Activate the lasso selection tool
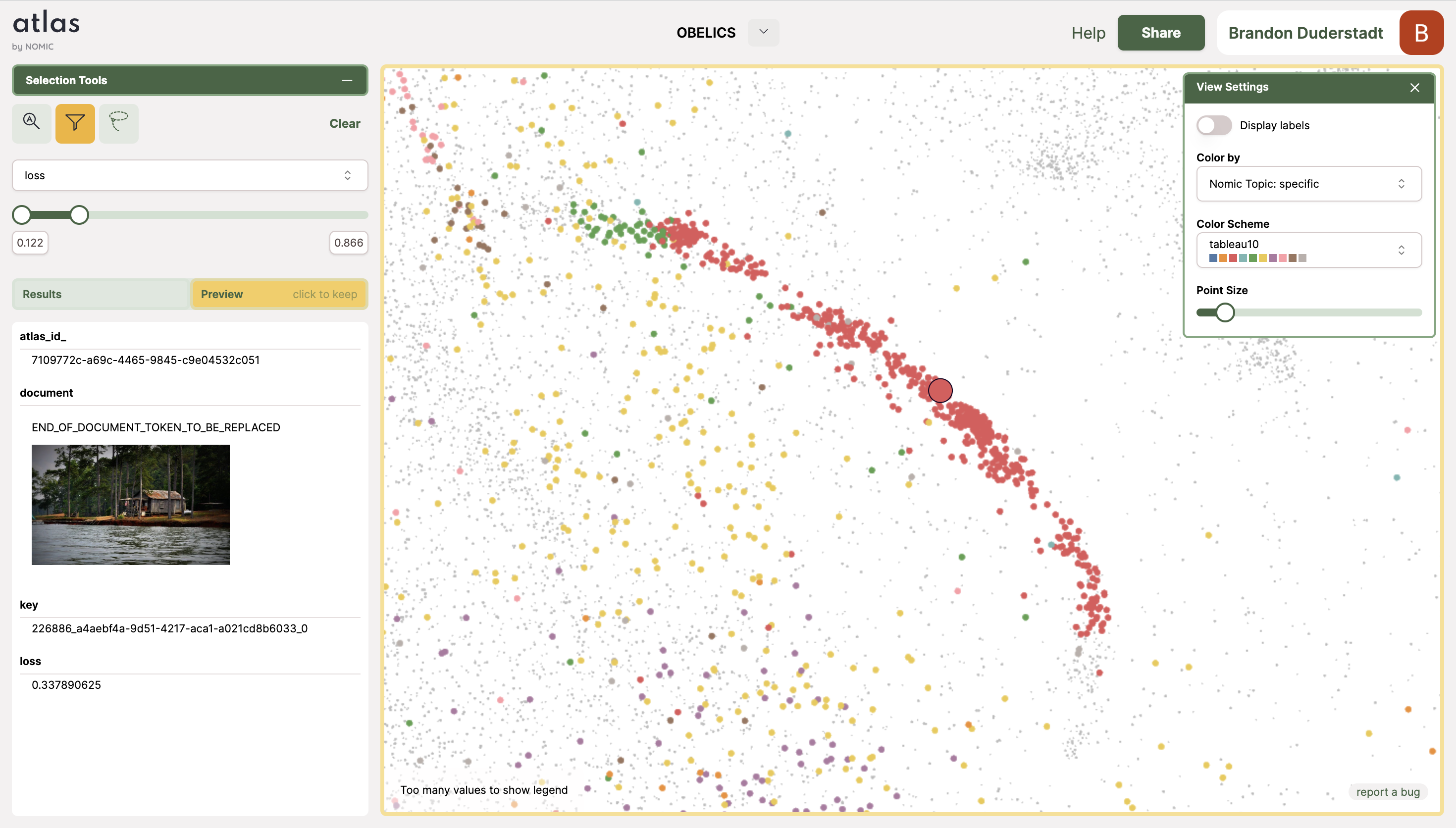The image size is (1456, 828). pyautogui.click(x=118, y=123)
